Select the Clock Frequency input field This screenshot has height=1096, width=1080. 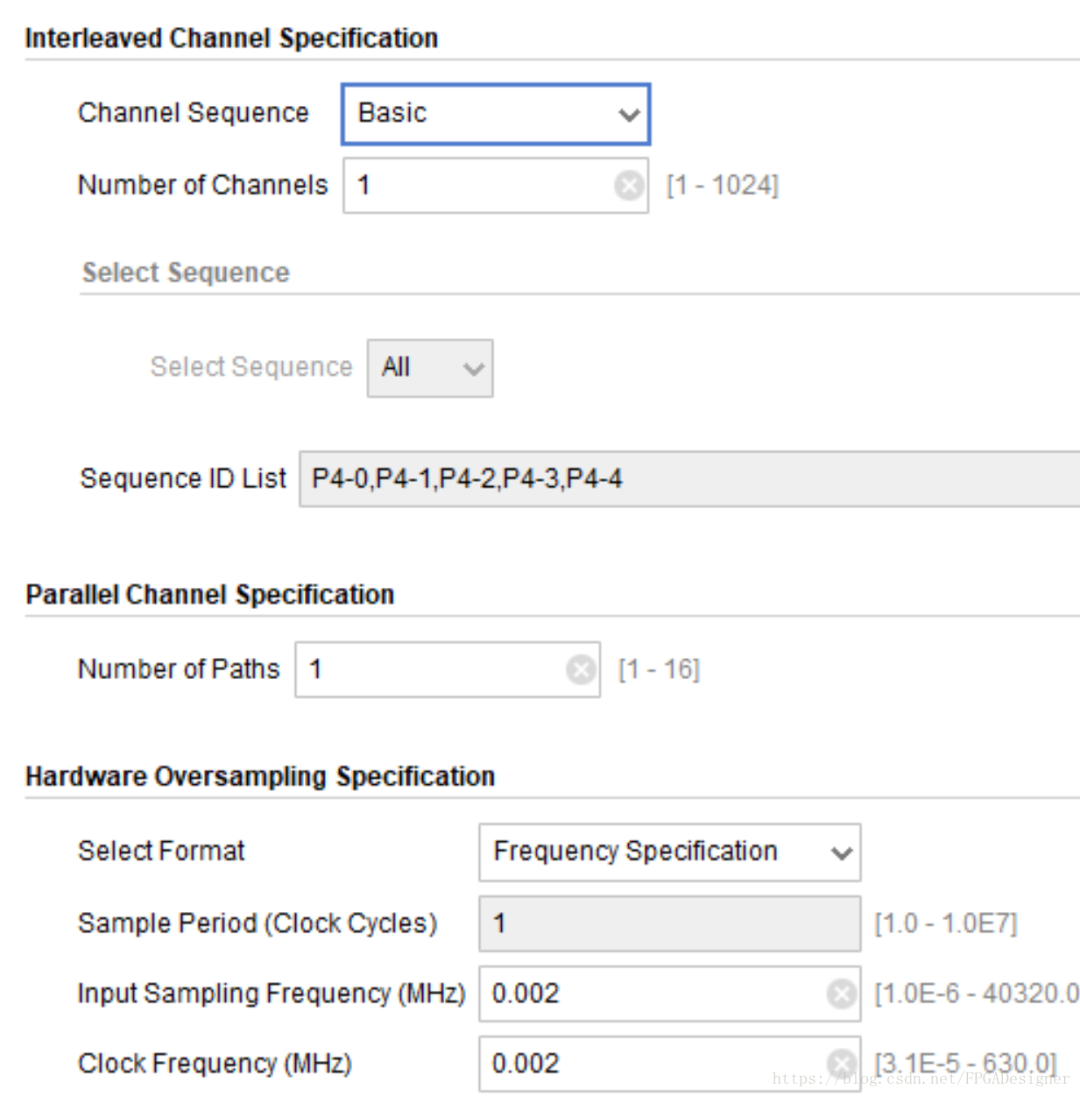650,1064
